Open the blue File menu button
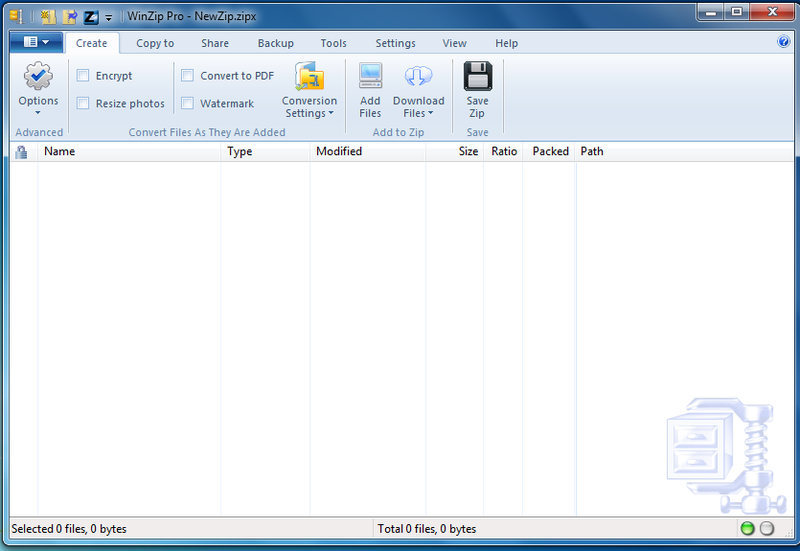This screenshot has height=551, width=800. [36, 42]
